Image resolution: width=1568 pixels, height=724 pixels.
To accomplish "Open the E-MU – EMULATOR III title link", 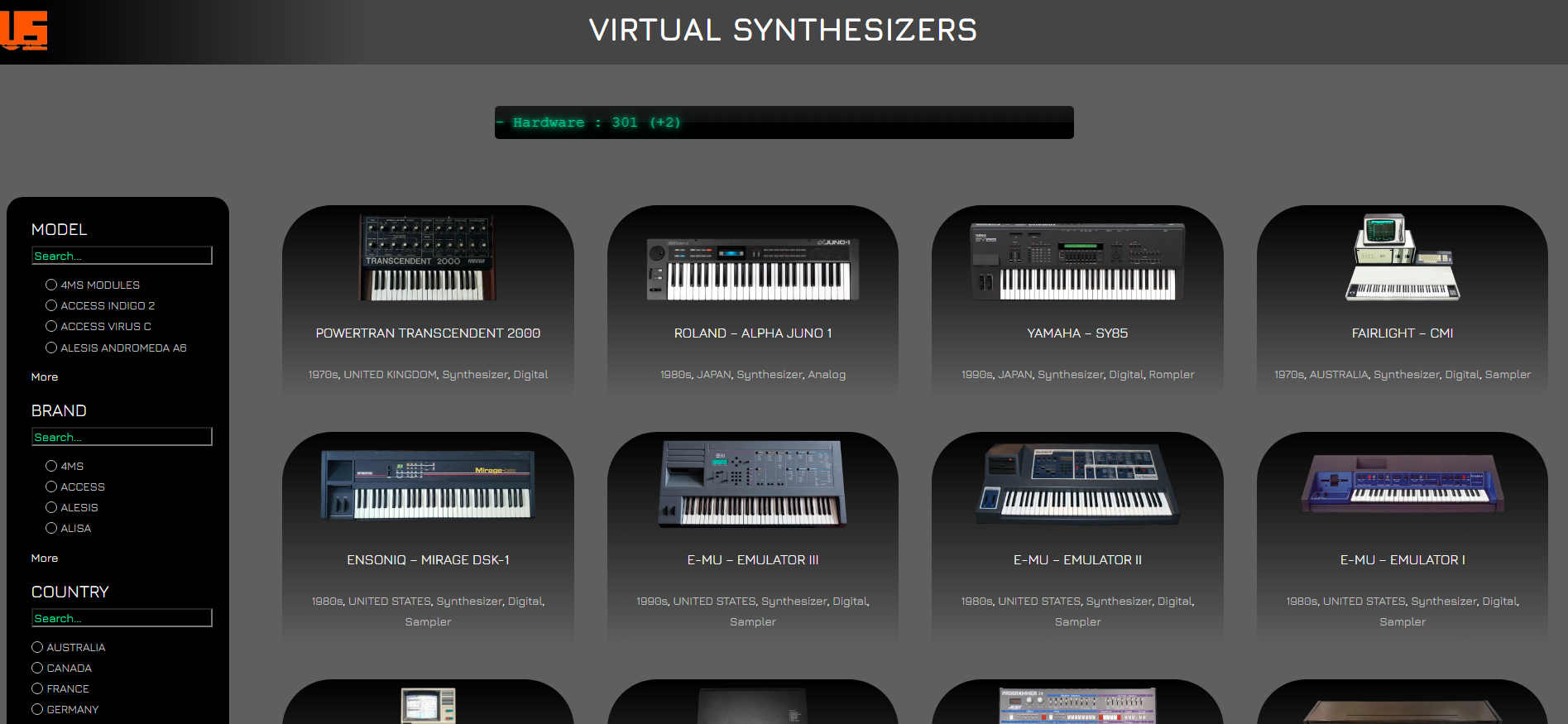I will [x=753, y=559].
